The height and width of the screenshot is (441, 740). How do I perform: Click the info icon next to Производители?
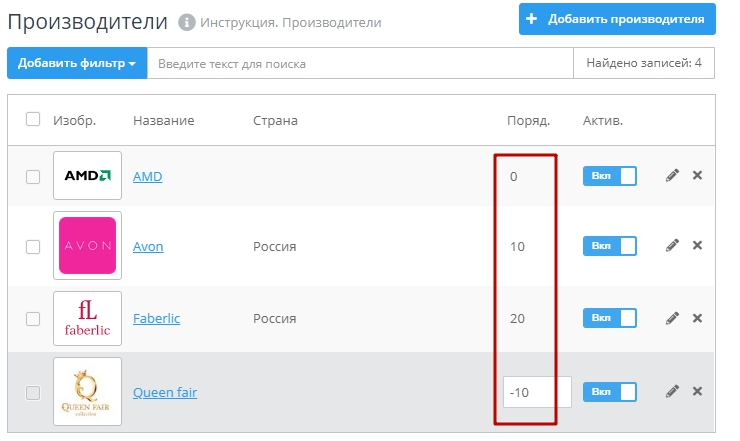pyautogui.click(x=186, y=22)
